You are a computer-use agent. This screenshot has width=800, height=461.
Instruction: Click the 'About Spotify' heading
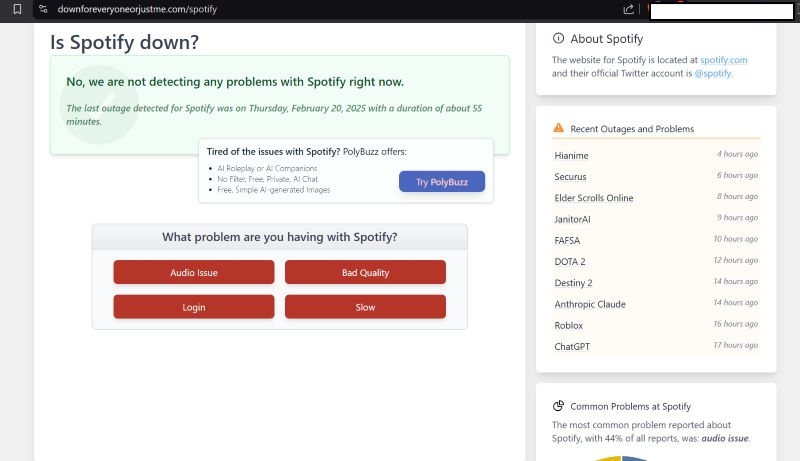(607, 39)
